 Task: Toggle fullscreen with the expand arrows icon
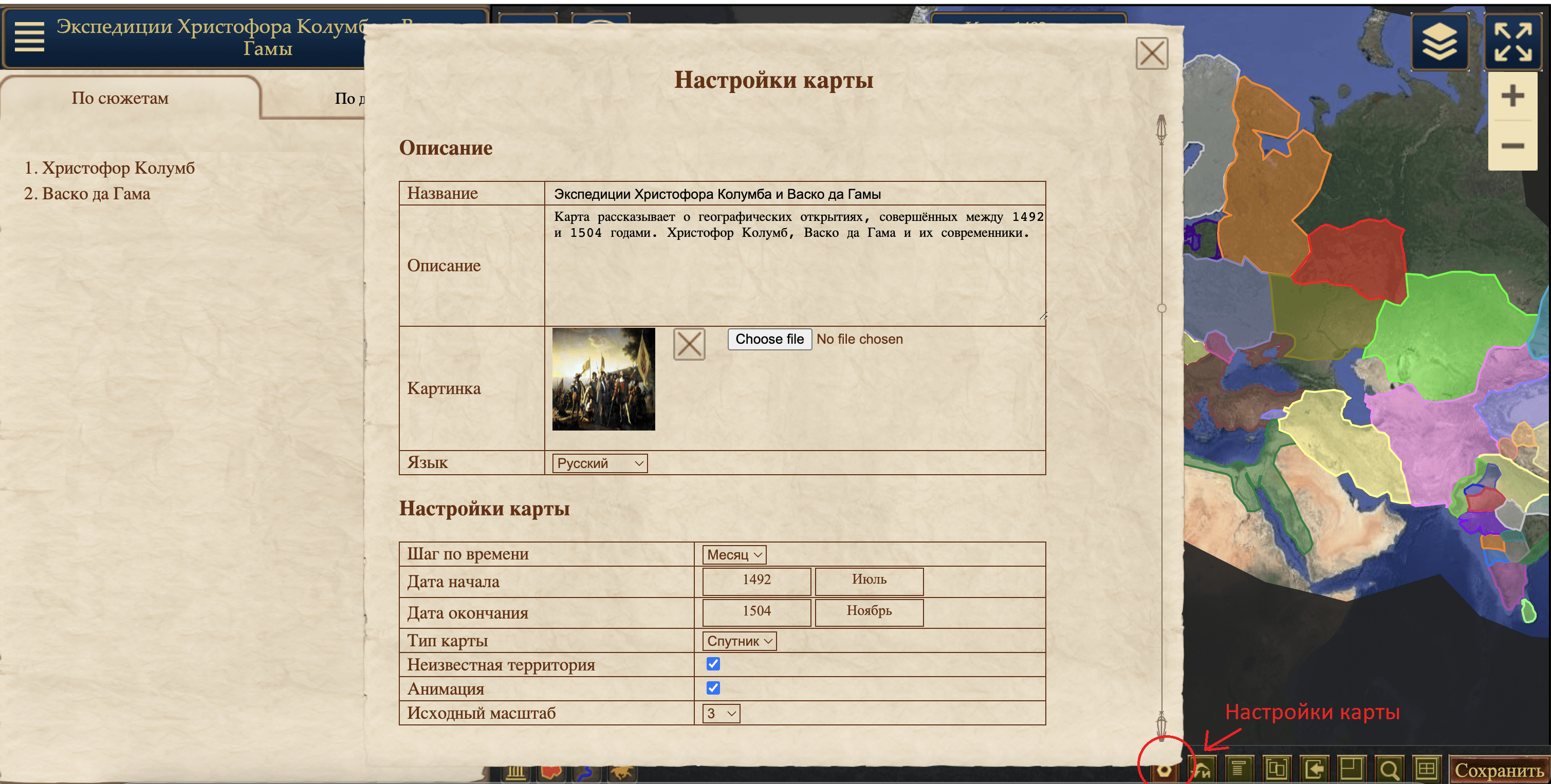click(x=1512, y=42)
